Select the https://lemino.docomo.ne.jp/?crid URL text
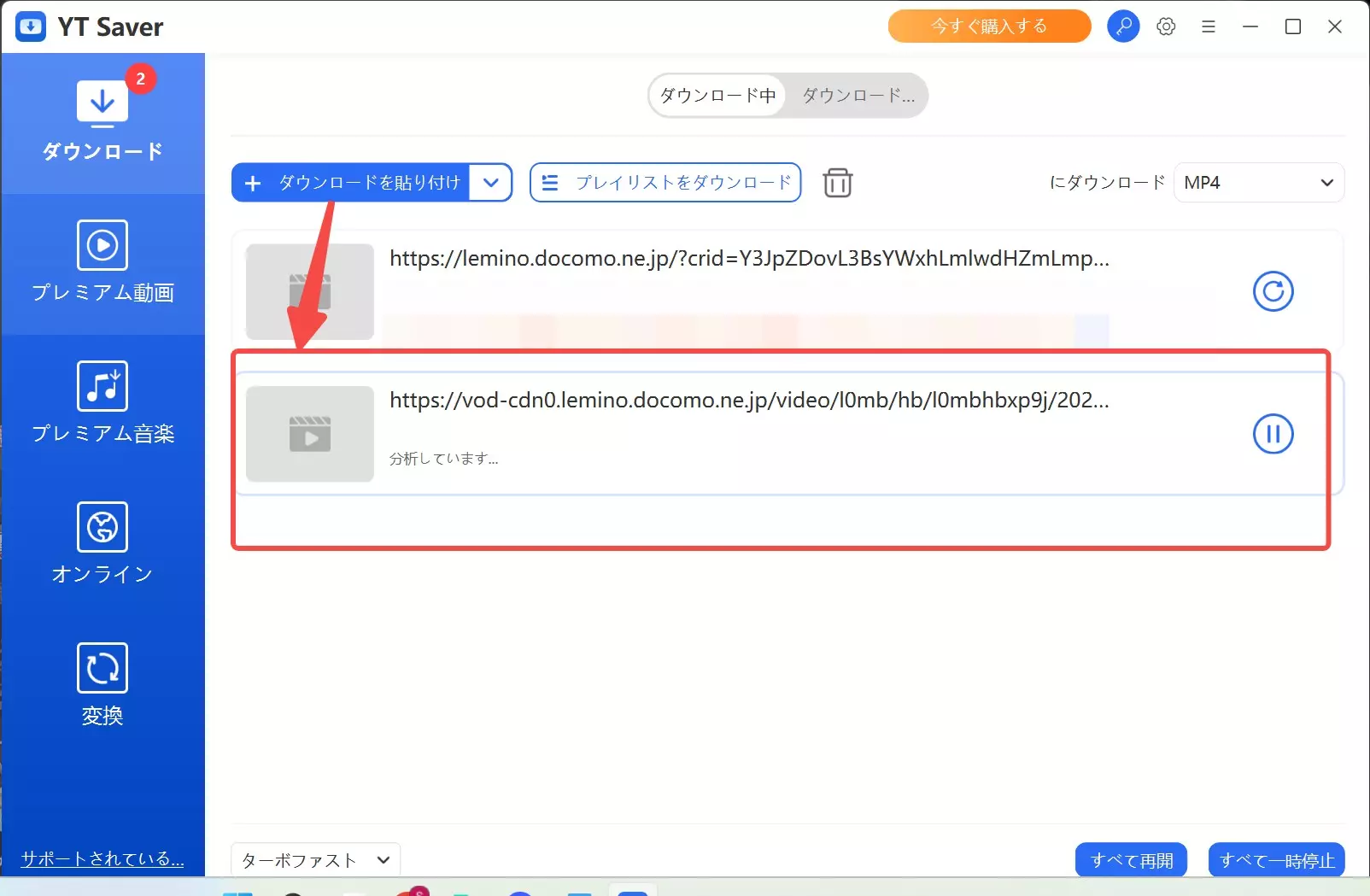Image resolution: width=1370 pixels, height=896 pixels. pos(749,258)
